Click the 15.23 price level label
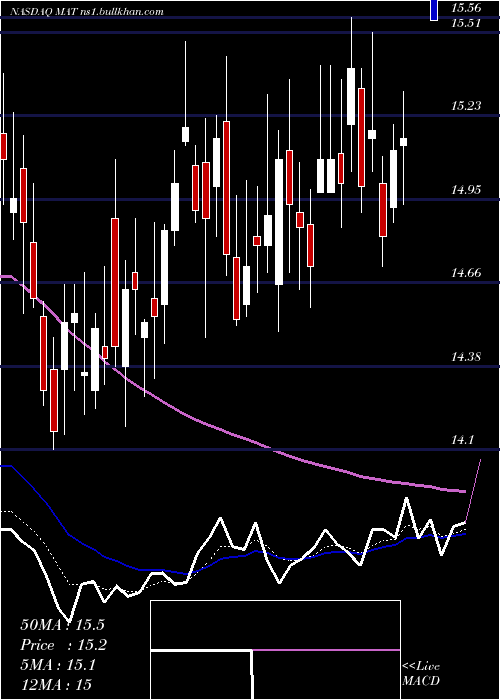This screenshot has width=500, height=700. [x=466, y=106]
